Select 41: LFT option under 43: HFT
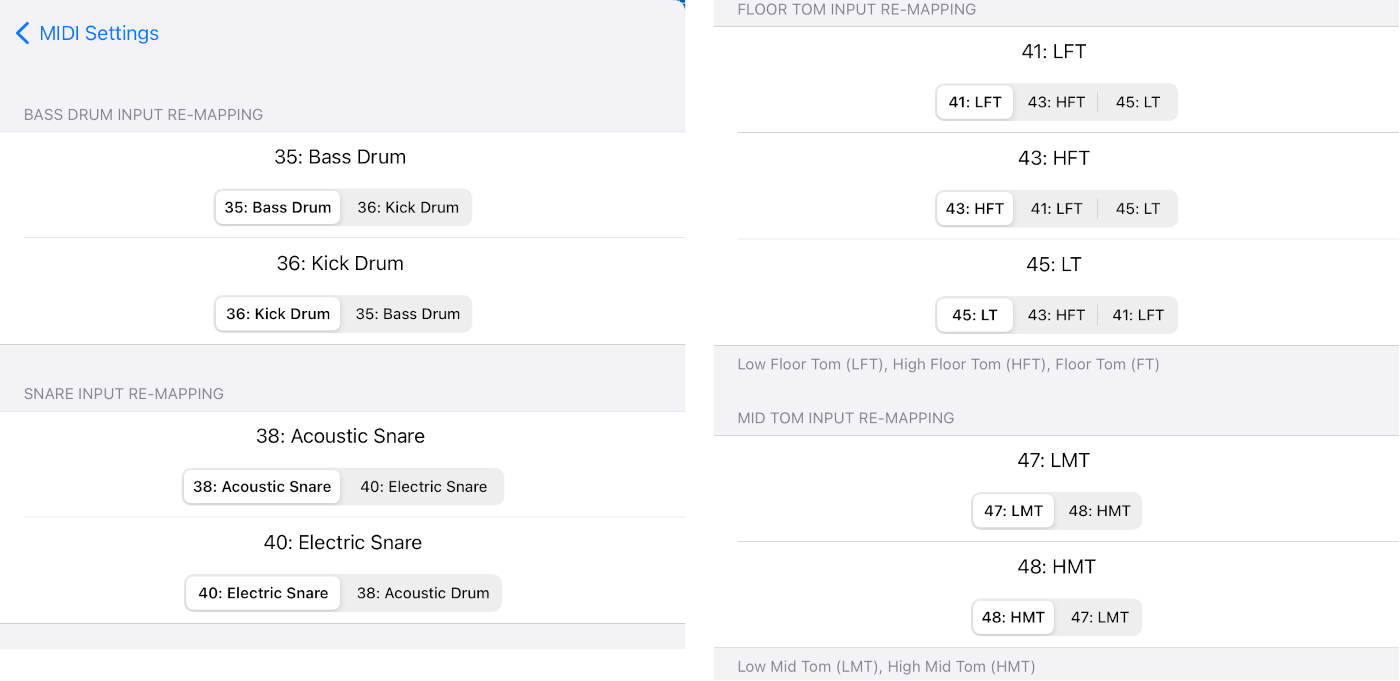The width and height of the screenshot is (1400, 681). tap(1056, 209)
